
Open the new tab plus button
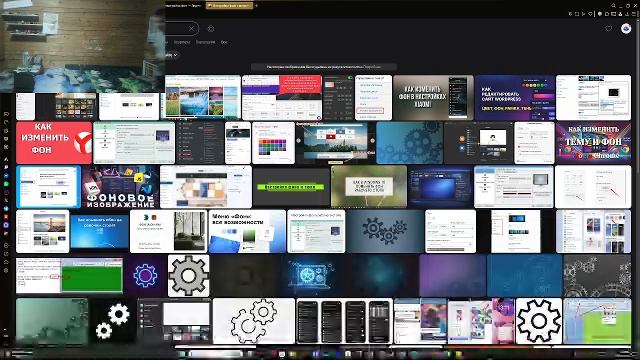click(256, 6)
